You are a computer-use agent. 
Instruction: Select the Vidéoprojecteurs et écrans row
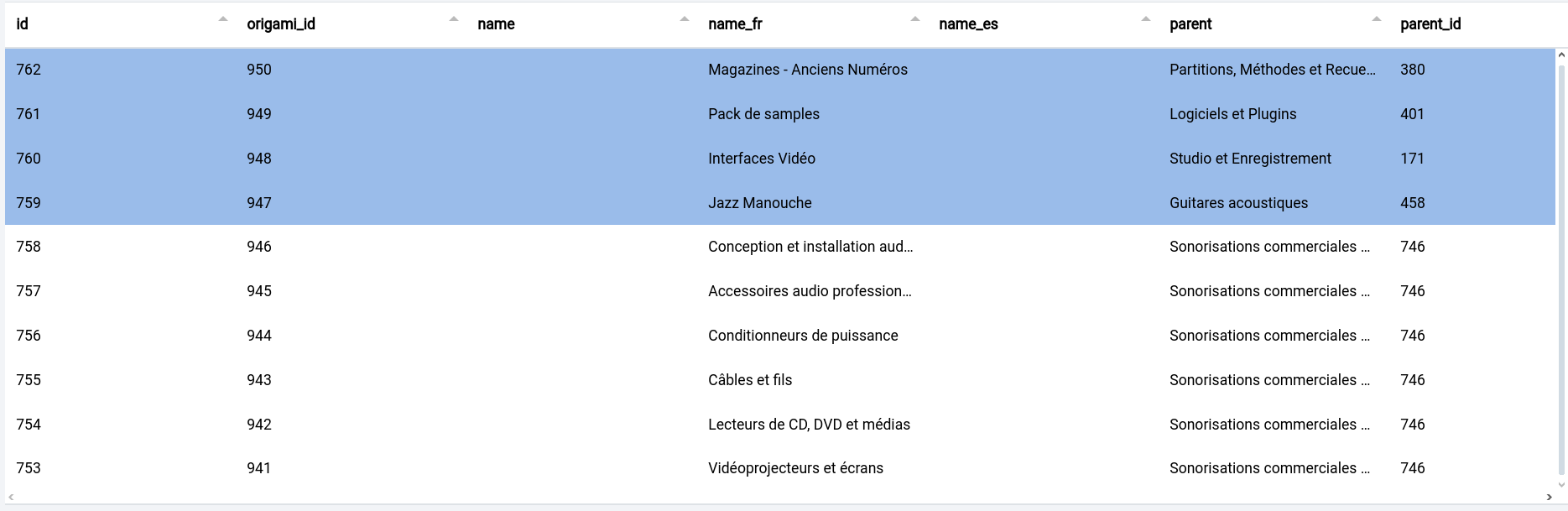pyautogui.click(x=795, y=468)
